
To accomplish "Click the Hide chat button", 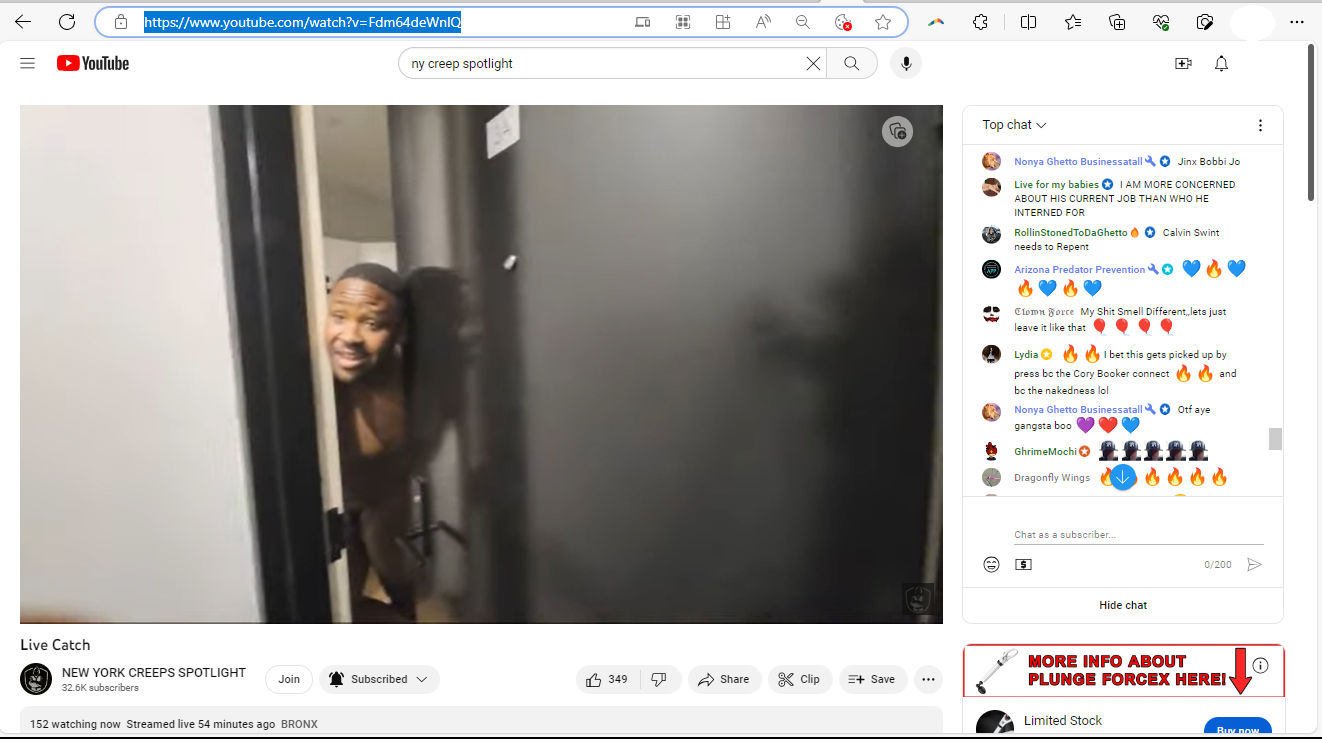I will tap(1123, 605).
